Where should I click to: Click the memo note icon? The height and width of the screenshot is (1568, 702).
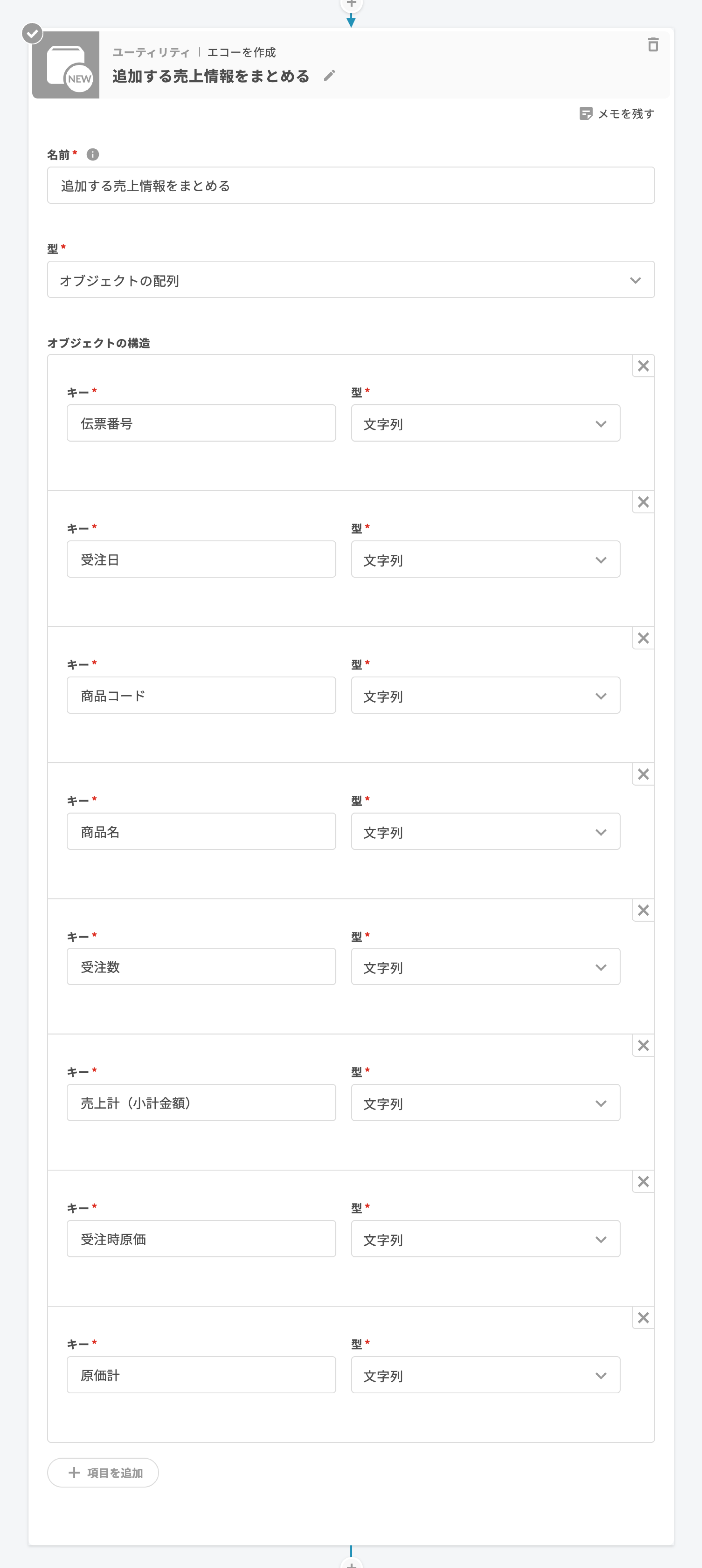point(586,114)
